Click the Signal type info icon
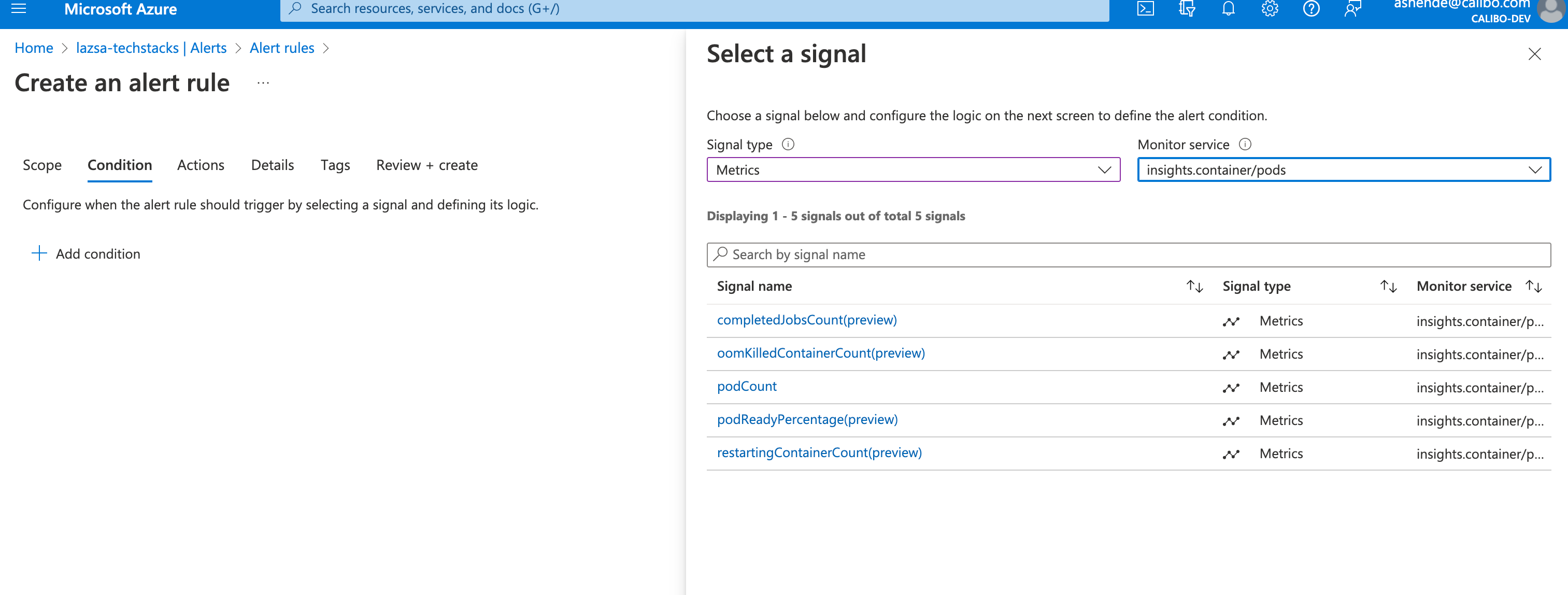This screenshot has width=1568, height=595. (x=788, y=144)
